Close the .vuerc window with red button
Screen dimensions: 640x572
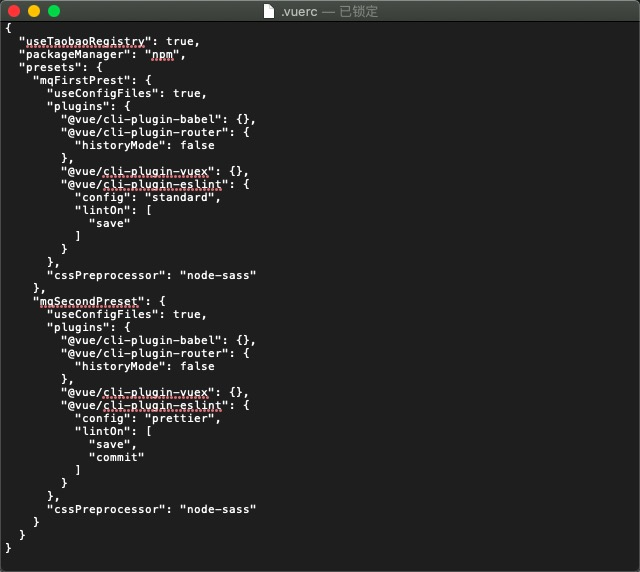(x=14, y=11)
